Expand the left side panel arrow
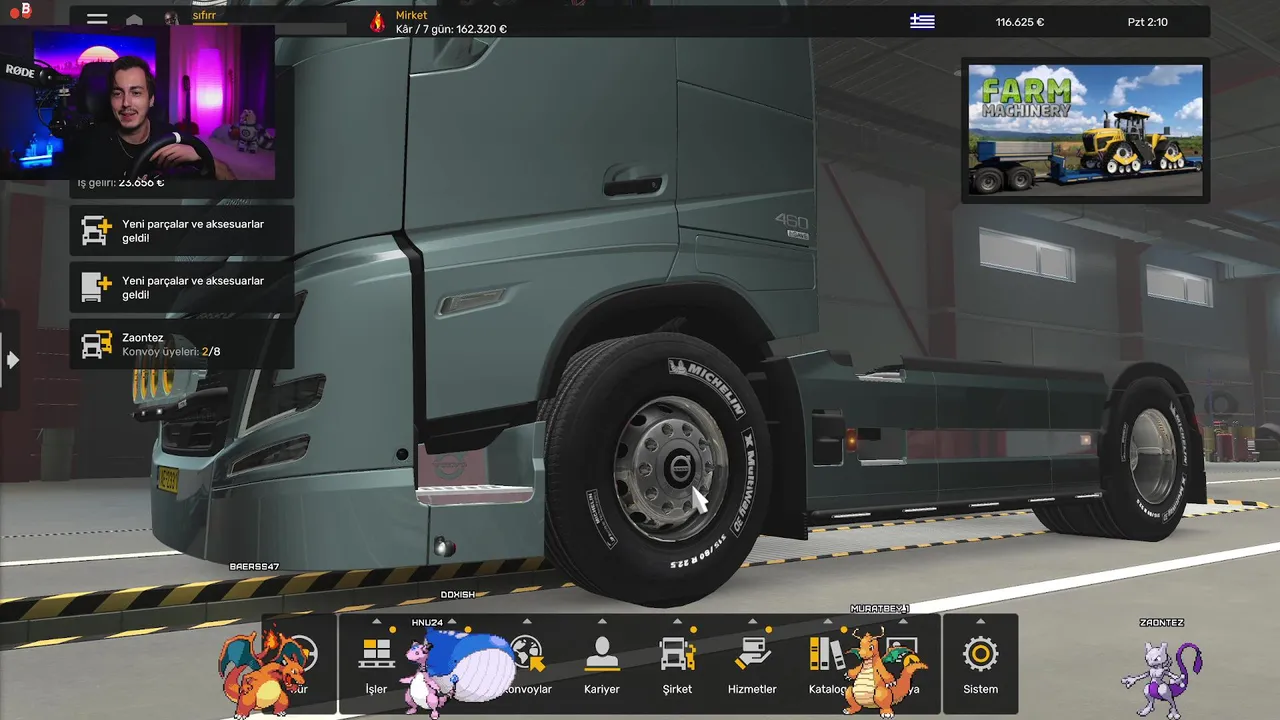This screenshot has width=1280, height=720. click(12, 360)
